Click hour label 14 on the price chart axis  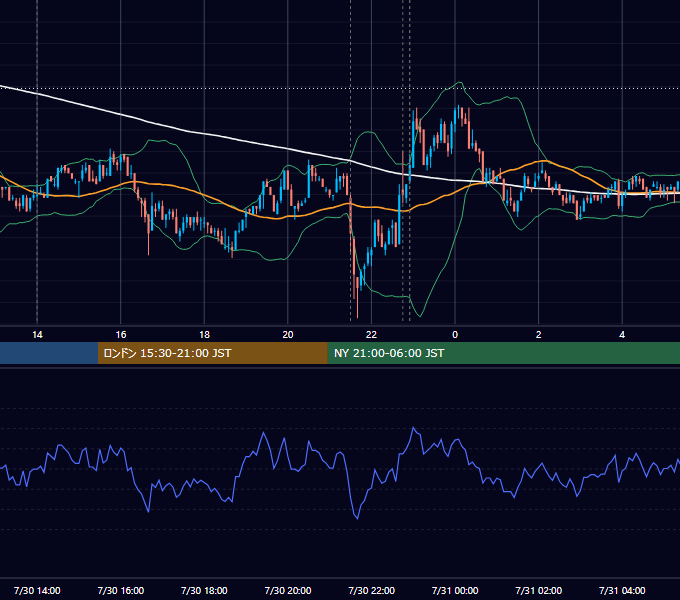[x=37, y=335]
